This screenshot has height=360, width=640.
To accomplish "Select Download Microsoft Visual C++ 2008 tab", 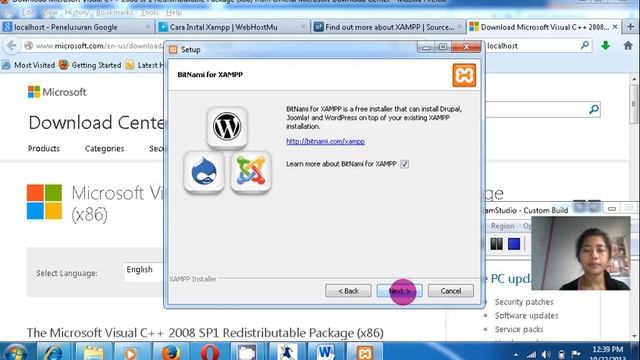I will tap(543, 27).
